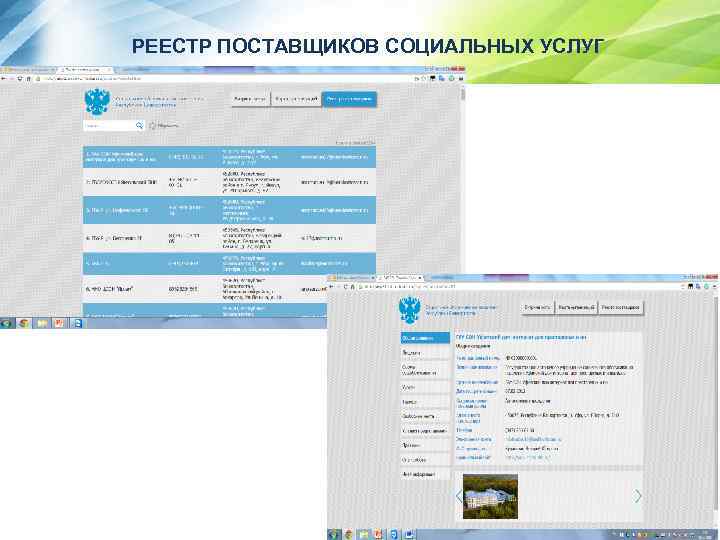
Task: Open the first navigation button in detail window
Action: coord(537,307)
